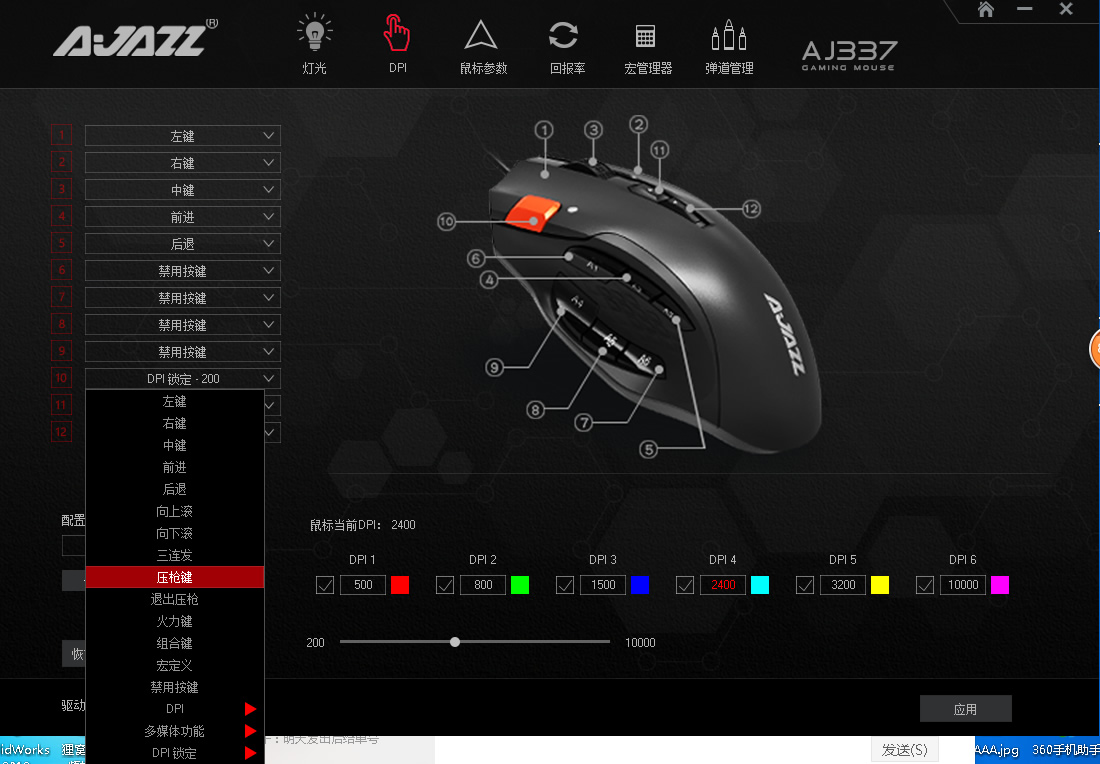This screenshot has height=764, width=1100.
Task: Click circled marker 11 on mouse diagram
Action: click(659, 149)
